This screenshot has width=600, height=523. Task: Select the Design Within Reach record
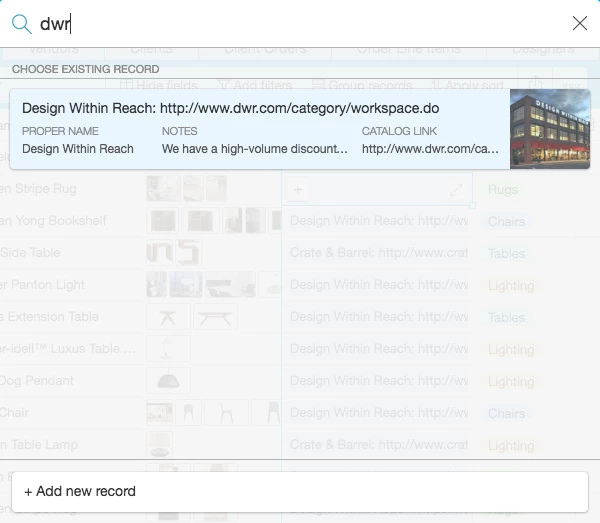(x=300, y=129)
